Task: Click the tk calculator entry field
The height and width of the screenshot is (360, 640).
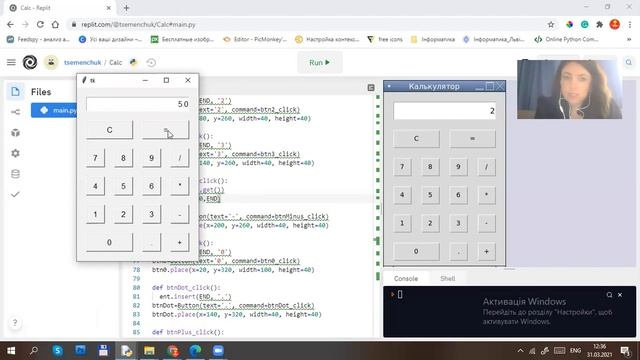Action: (138, 104)
